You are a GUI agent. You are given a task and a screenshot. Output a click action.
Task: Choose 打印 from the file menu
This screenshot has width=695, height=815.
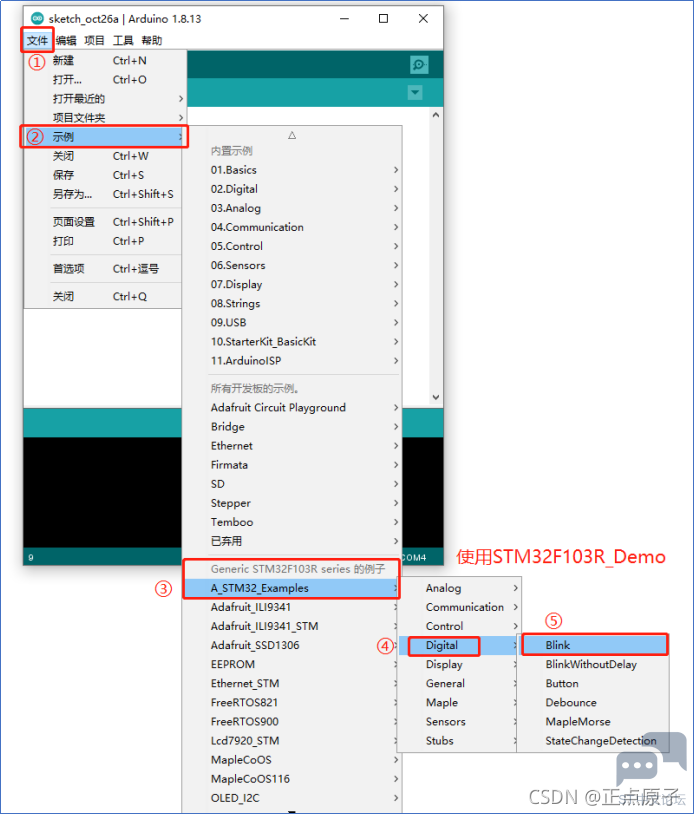pyautogui.click(x=103, y=241)
